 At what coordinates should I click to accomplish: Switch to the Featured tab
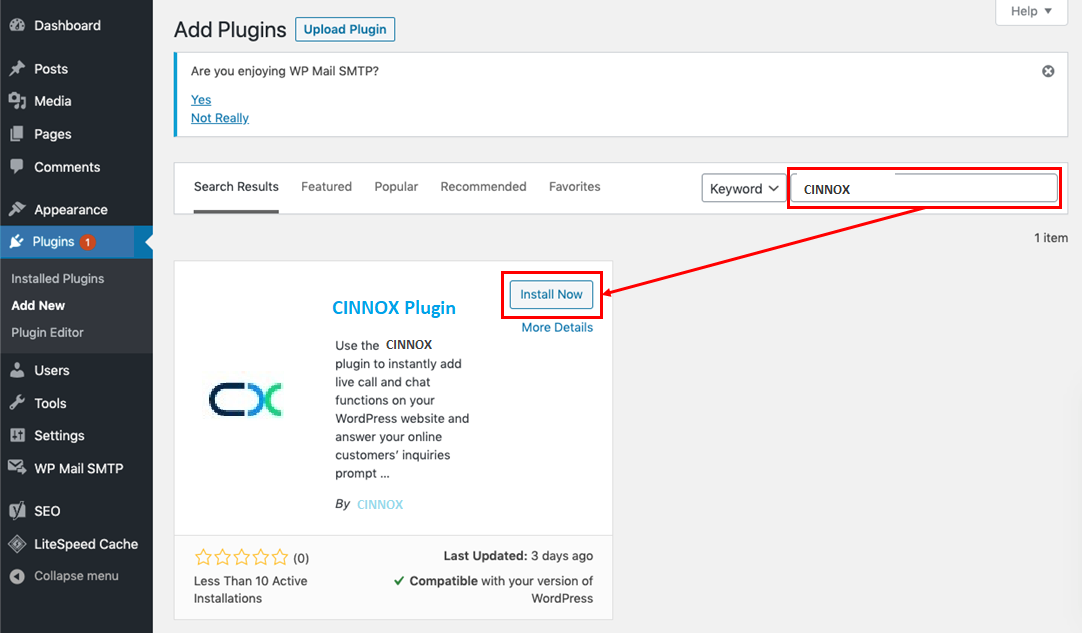[326, 186]
